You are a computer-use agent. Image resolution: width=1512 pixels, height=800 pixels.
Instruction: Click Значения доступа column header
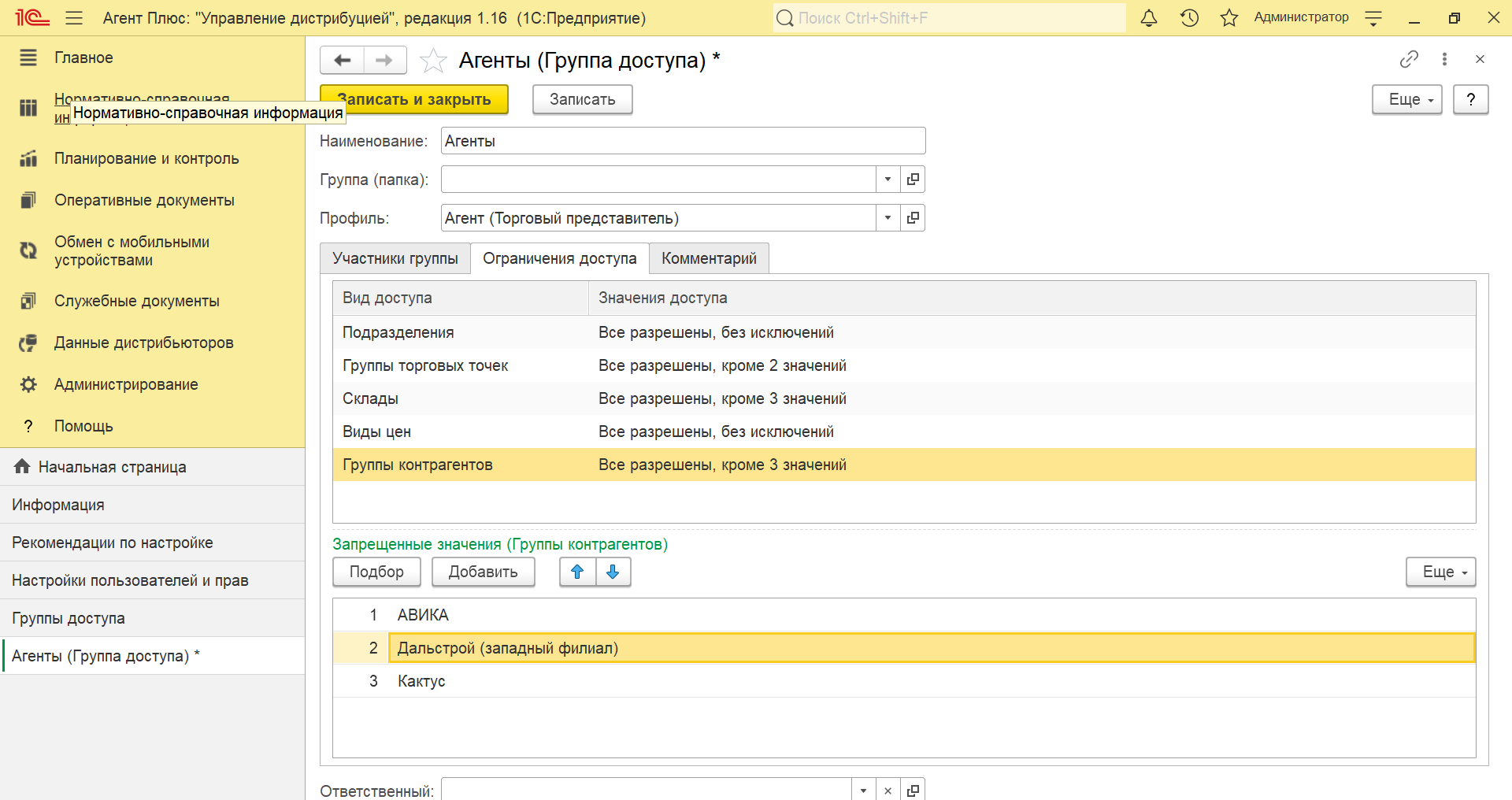(x=1032, y=298)
